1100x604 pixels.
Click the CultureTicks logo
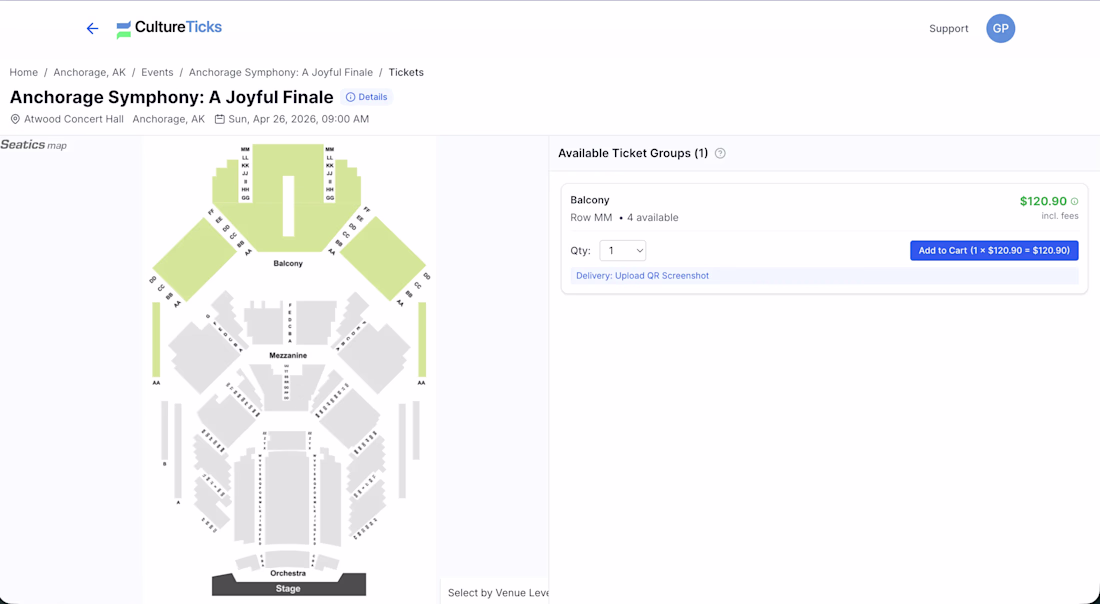pyautogui.click(x=169, y=29)
